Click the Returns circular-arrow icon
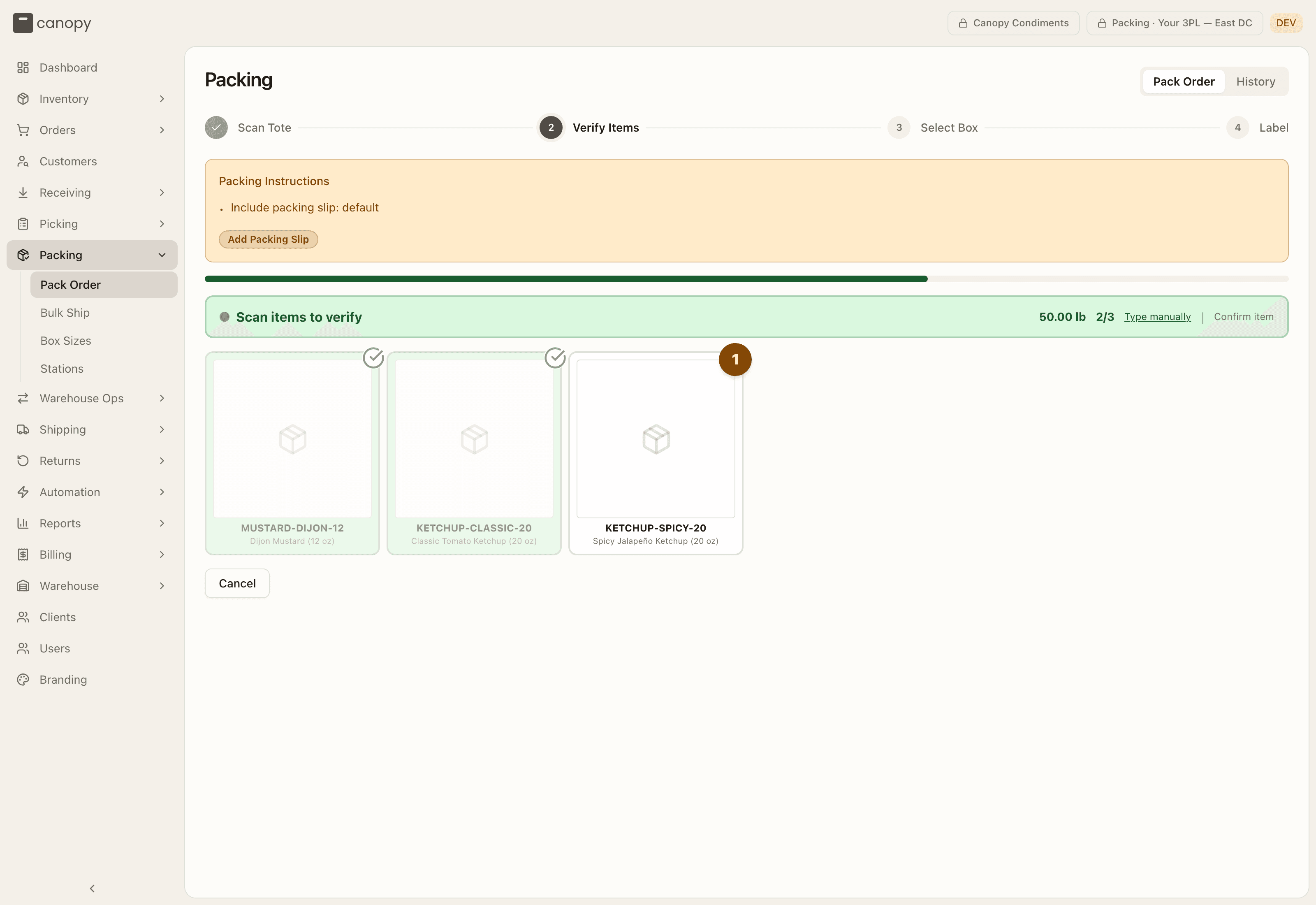Image resolution: width=1316 pixels, height=905 pixels. pyautogui.click(x=23, y=460)
